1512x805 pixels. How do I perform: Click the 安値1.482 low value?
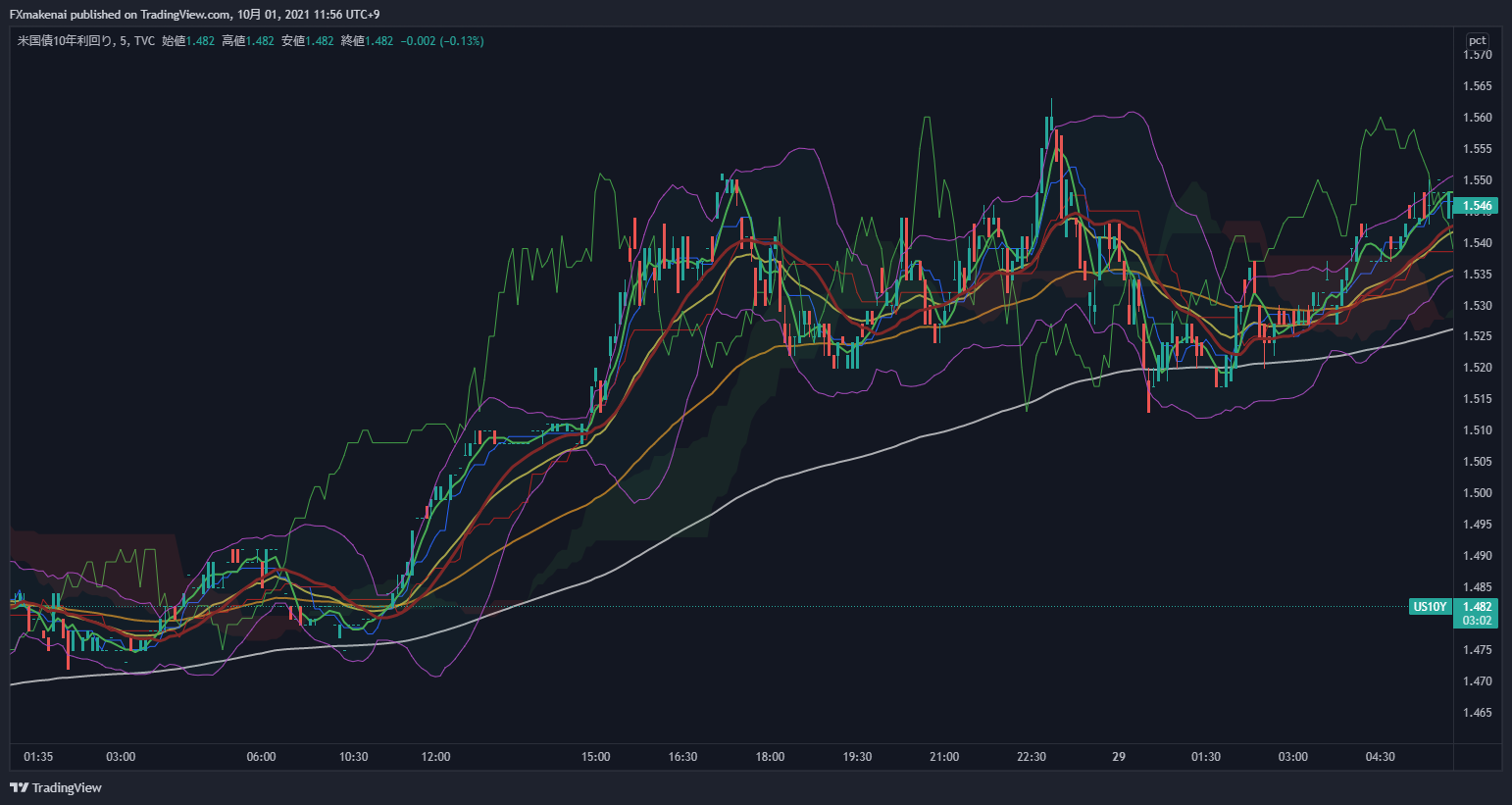(308, 41)
